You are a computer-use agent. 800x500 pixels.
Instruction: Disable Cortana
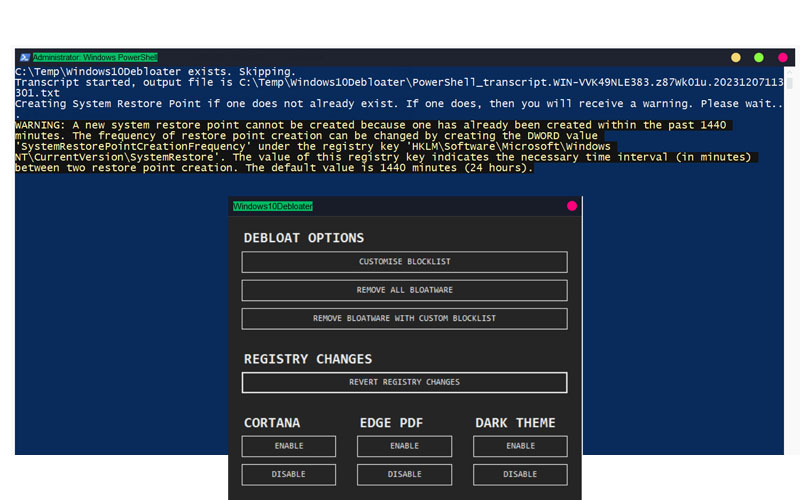(x=289, y=474)
